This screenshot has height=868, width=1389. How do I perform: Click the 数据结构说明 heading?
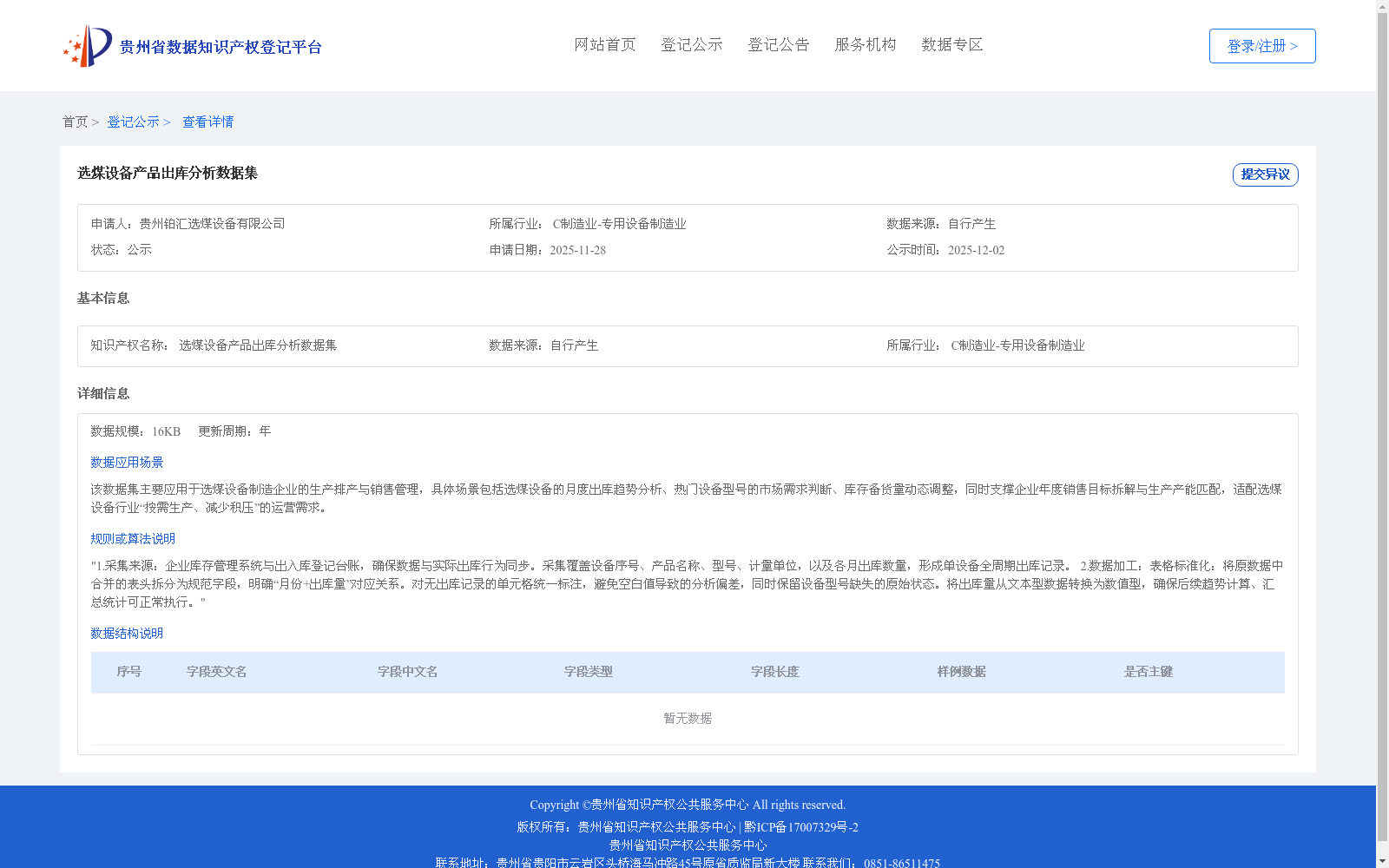click(x=128, y=634)
